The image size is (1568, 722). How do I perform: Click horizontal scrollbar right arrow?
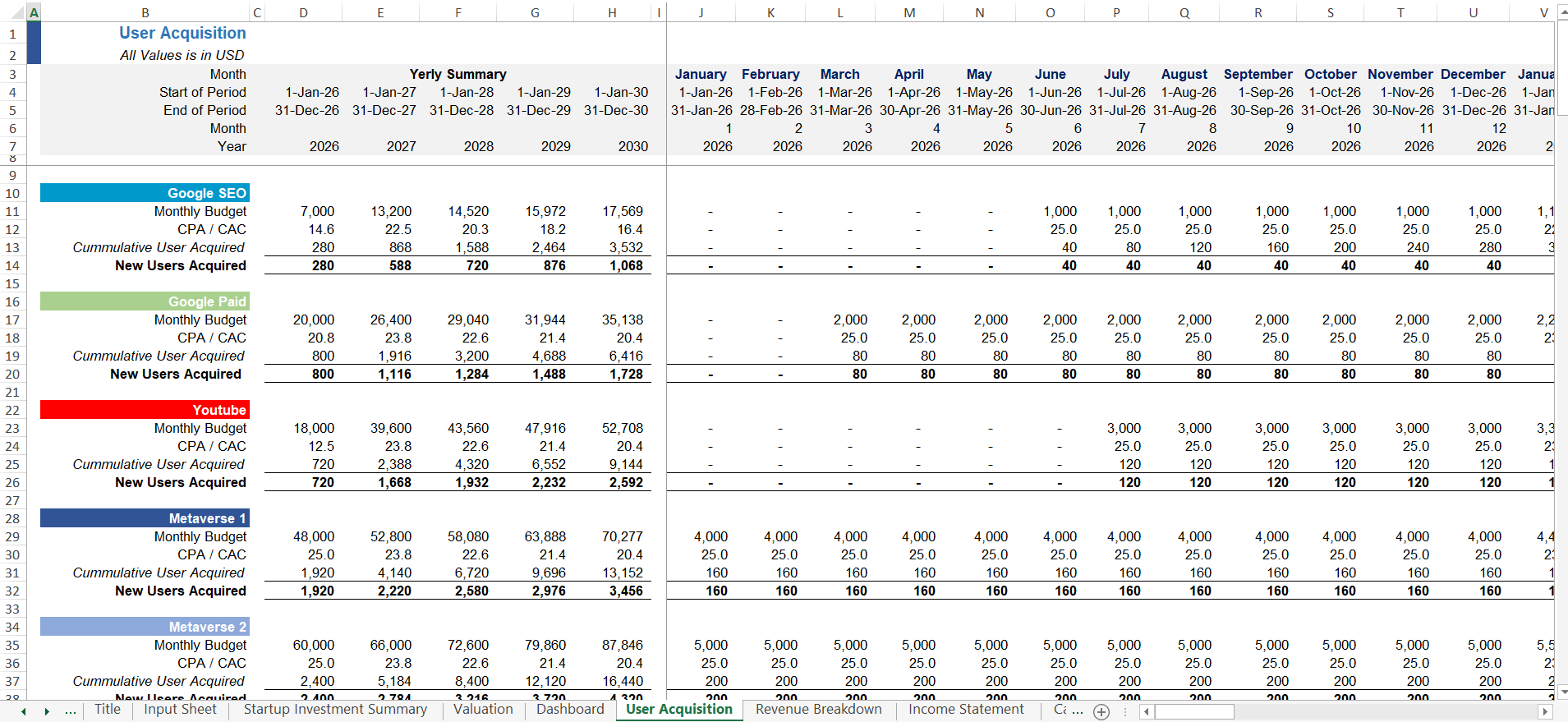(1545, 711)
